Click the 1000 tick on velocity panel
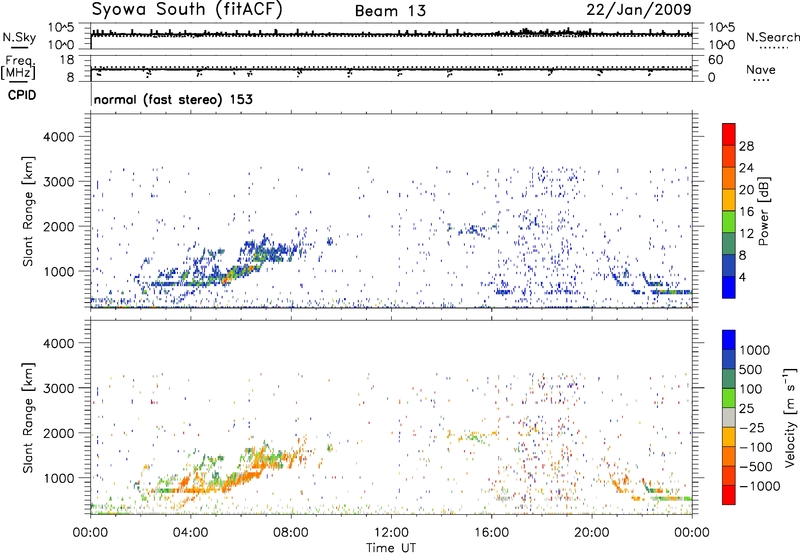 tap(58, 478)
